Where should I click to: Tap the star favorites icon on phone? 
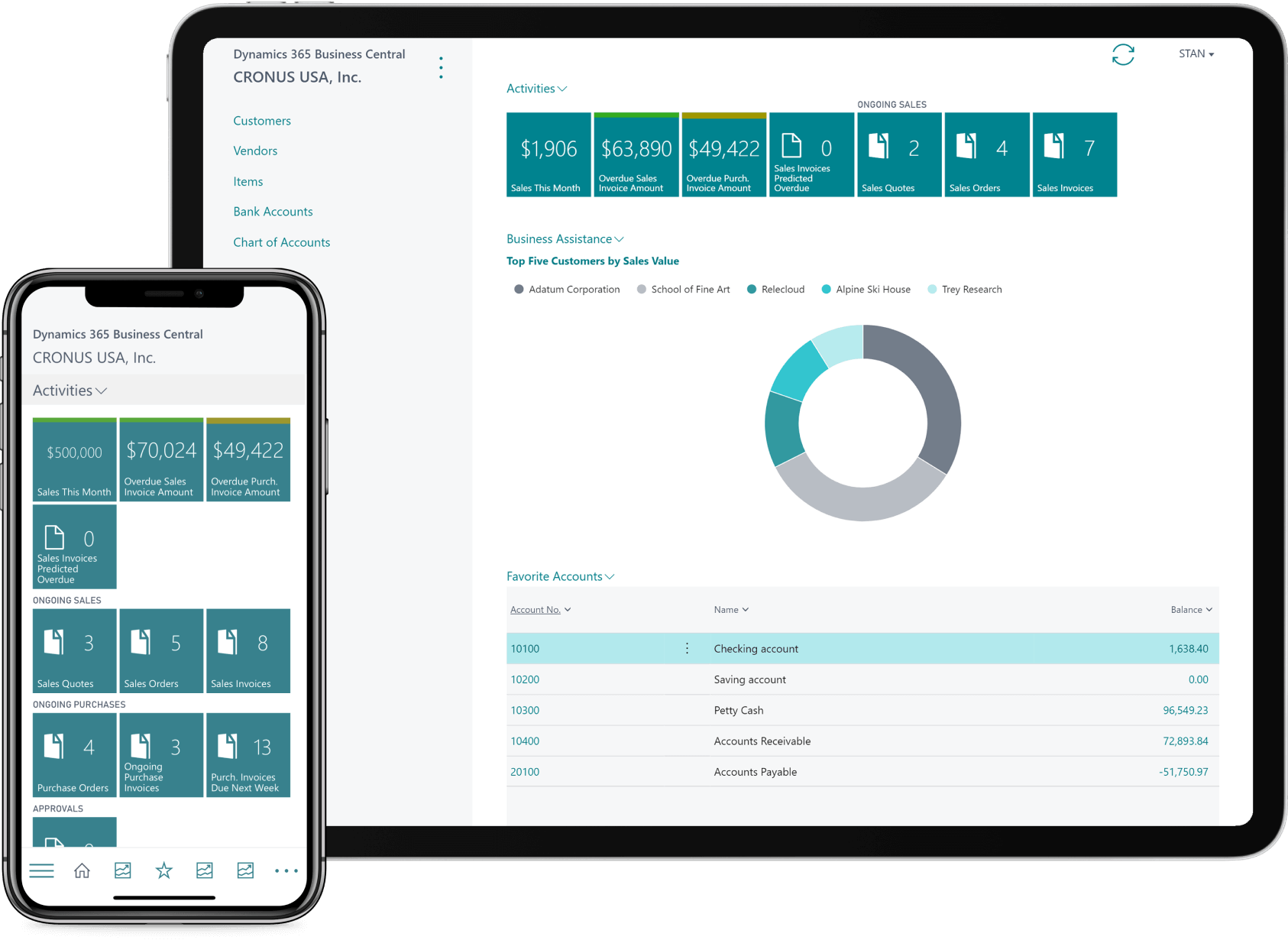(163, 870)
